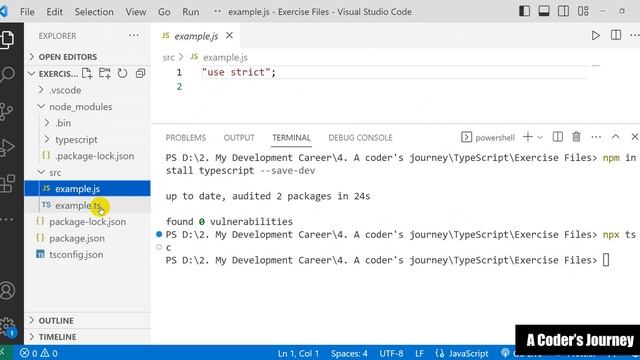Open package-lock.json in root folder
Screen dimensions: 640x360
[87, 222]
